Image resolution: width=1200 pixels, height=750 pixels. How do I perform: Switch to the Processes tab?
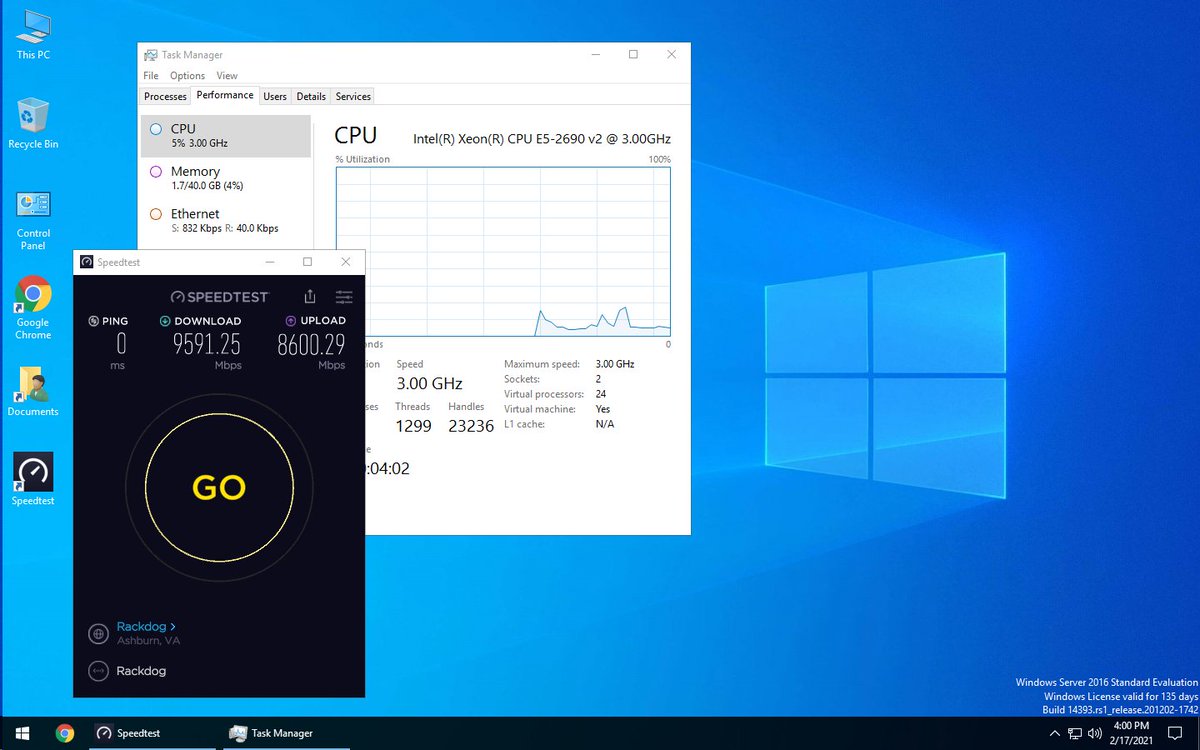(165, 96)
